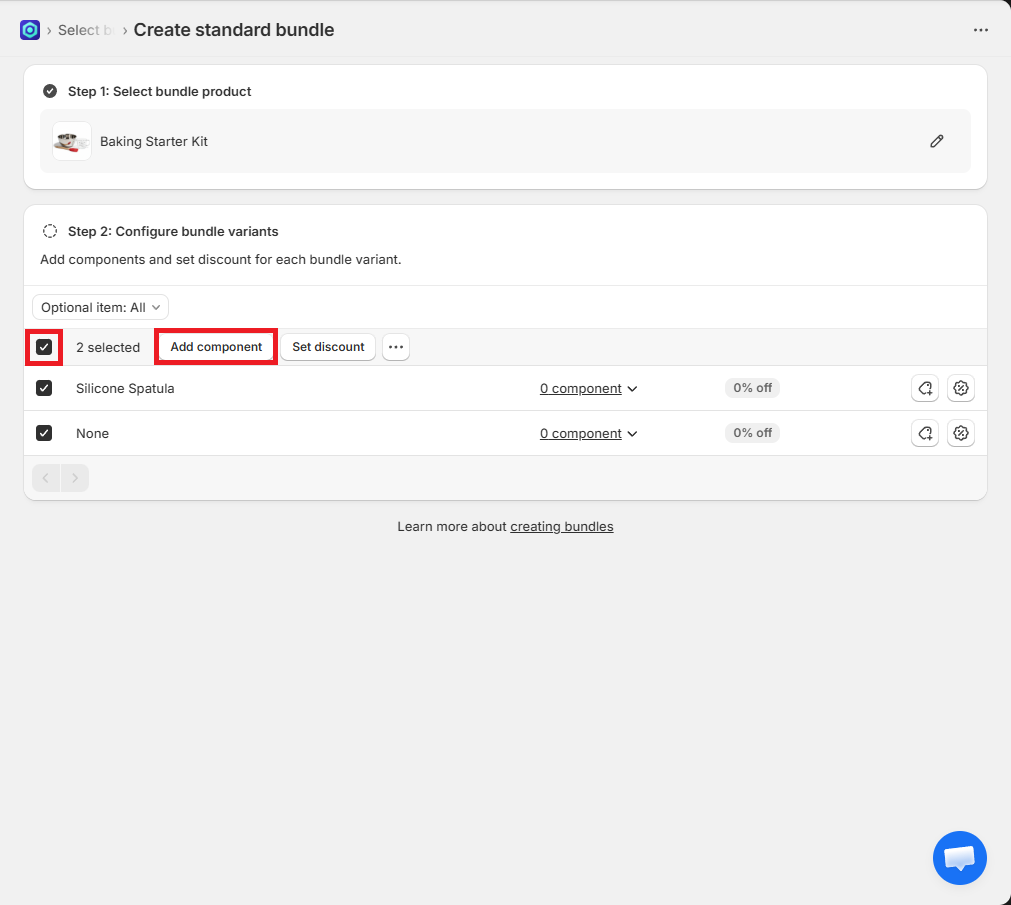Open the creating bundles help link
The height and width of the screenshot is (905, 1011).
(561, 526)
